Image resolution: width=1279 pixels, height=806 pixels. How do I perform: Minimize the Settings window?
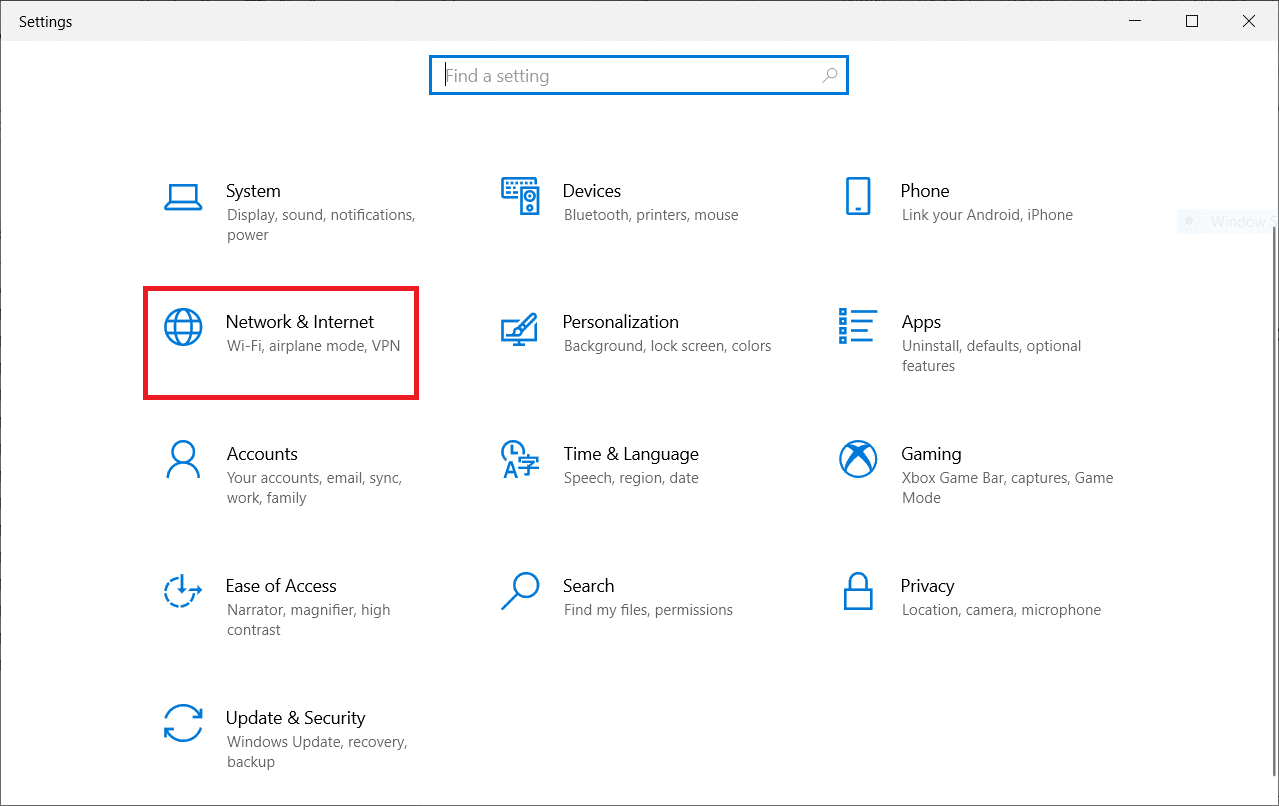pyautogui.click(x=1135, y=21)
